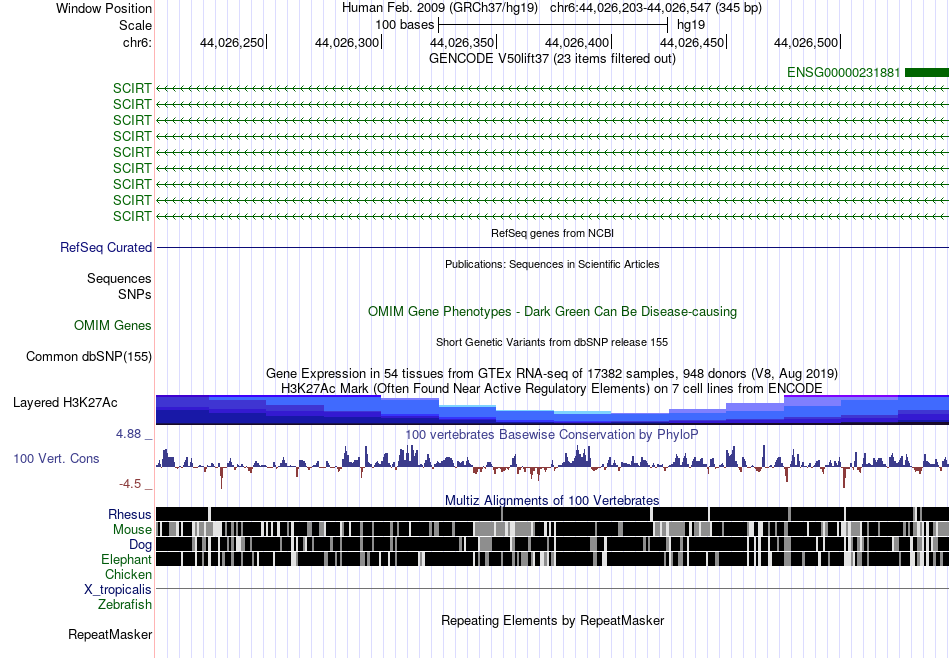
Task: Click the Zebrafish species label
Action: (x=125, y=604)
